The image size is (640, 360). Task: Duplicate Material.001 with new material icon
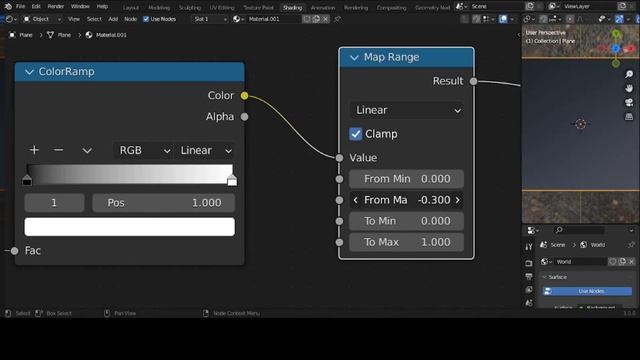[316, 19]
